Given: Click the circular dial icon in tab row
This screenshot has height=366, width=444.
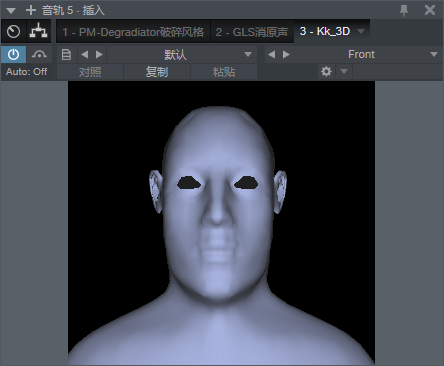Looking at the screenshot, I should click(13, 32).
